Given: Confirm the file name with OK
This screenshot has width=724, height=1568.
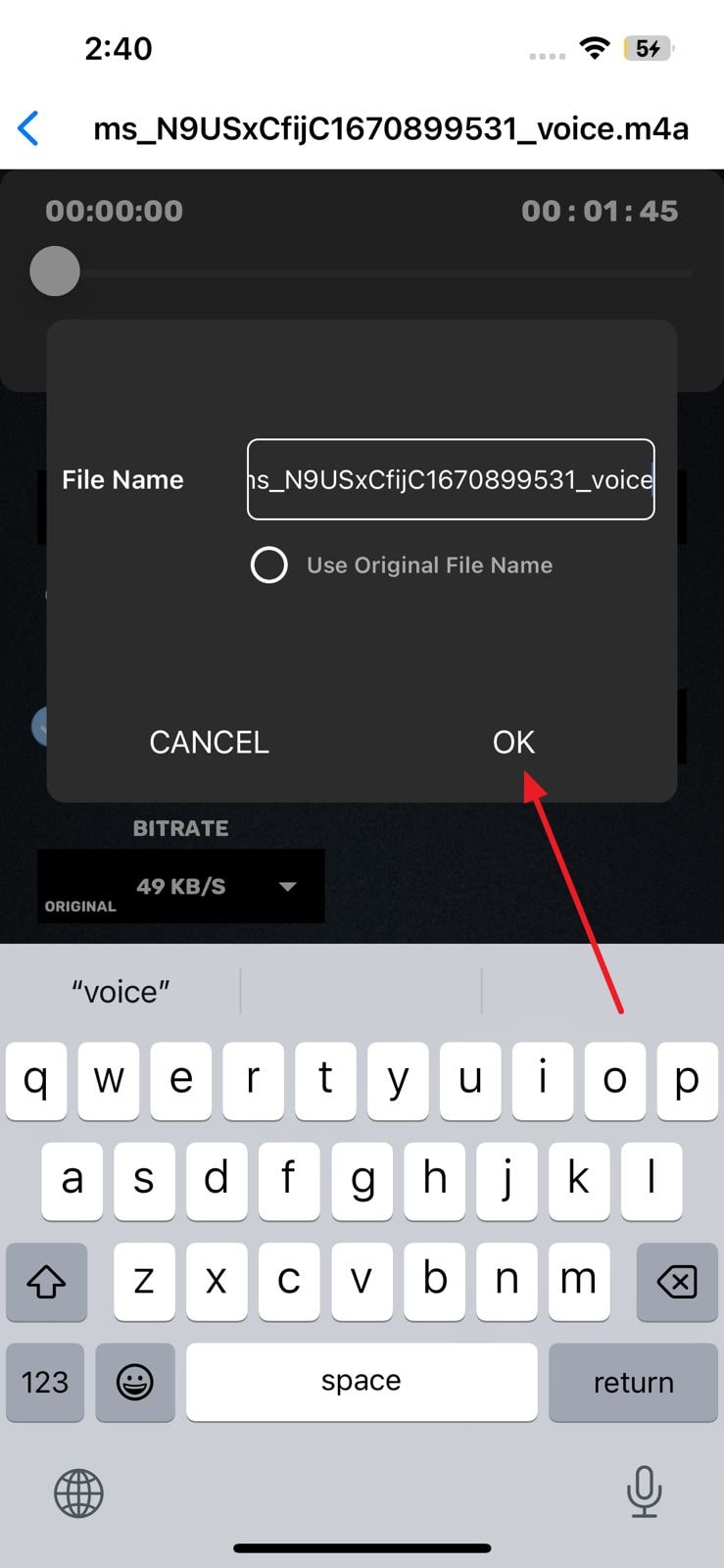Looking at the screenshot, I should point(513,742).
